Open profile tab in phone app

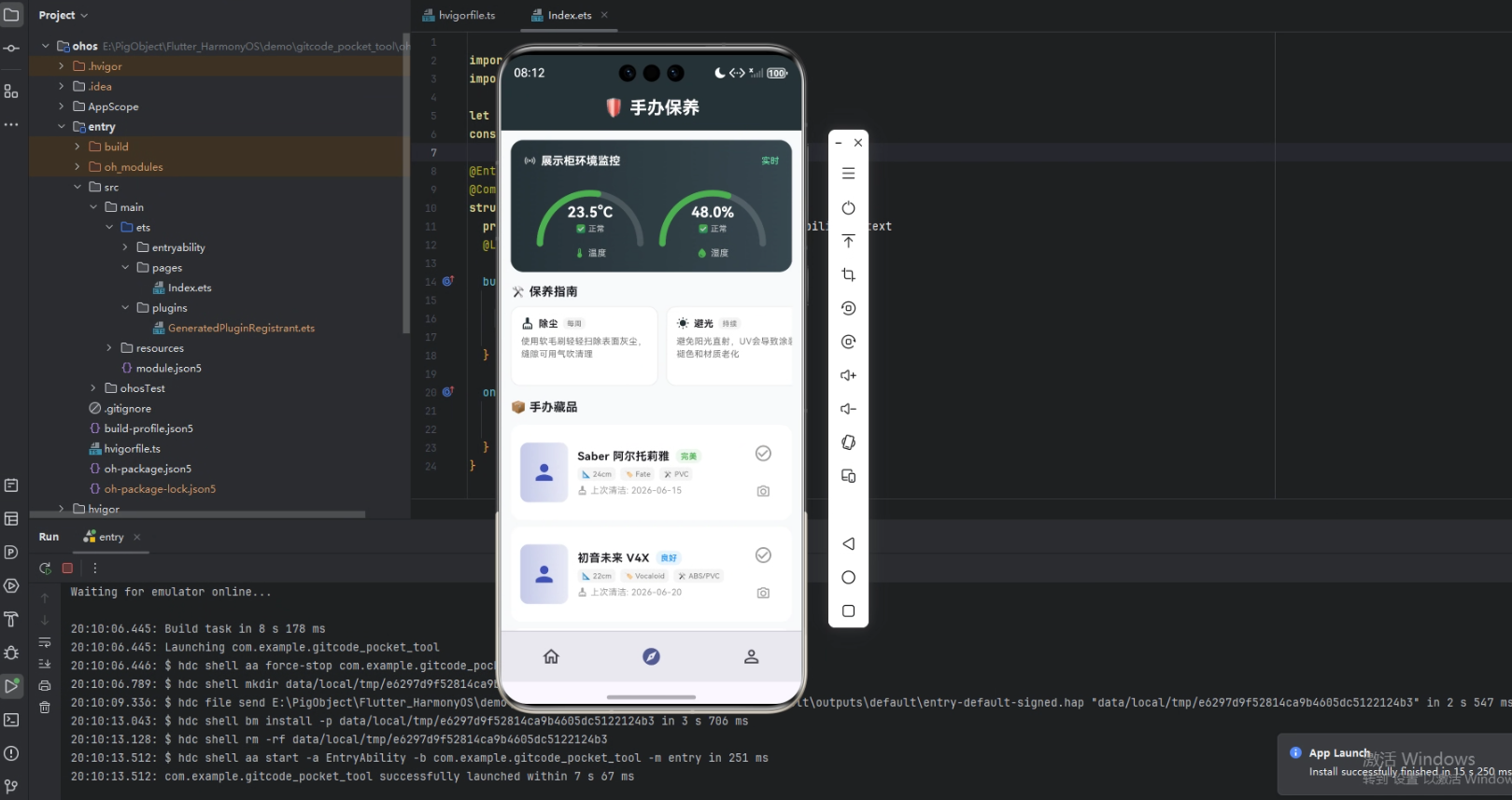pos(751,657)
